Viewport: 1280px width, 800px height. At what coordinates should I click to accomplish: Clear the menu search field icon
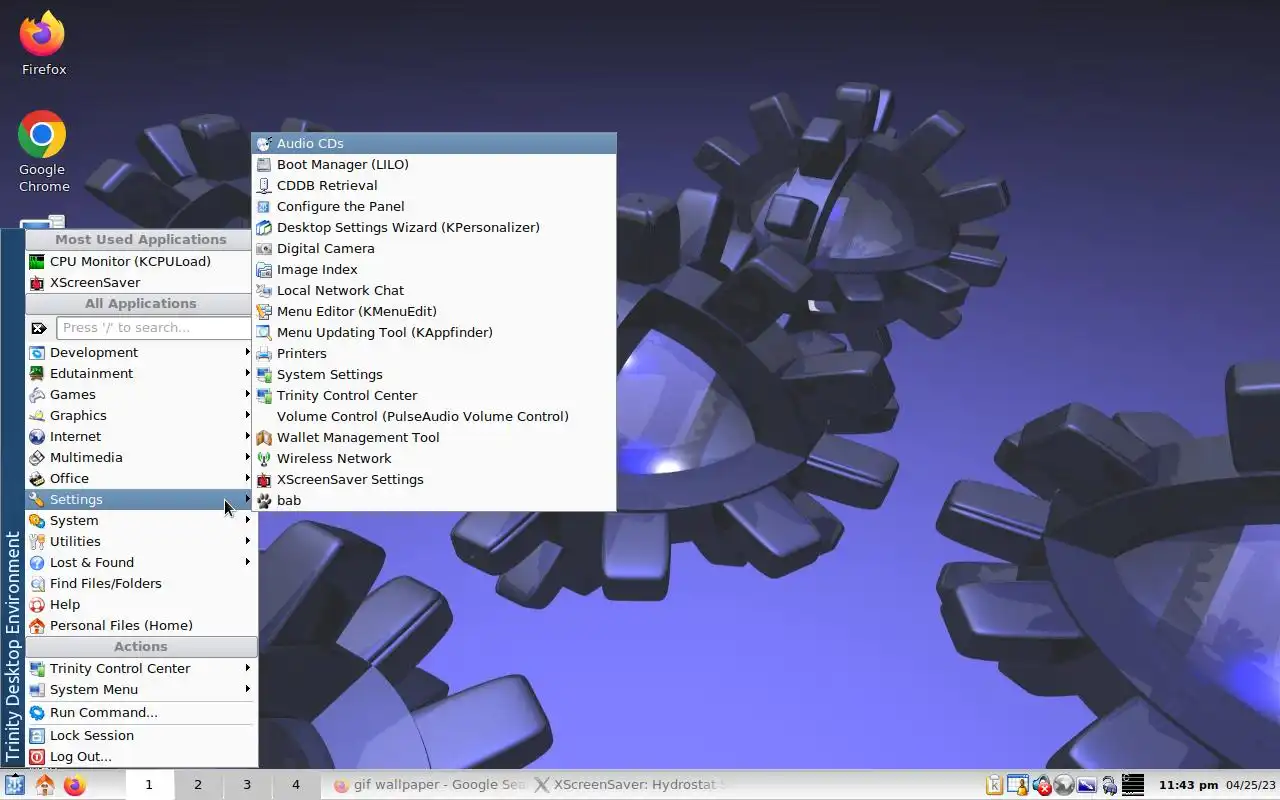[39, 328]
